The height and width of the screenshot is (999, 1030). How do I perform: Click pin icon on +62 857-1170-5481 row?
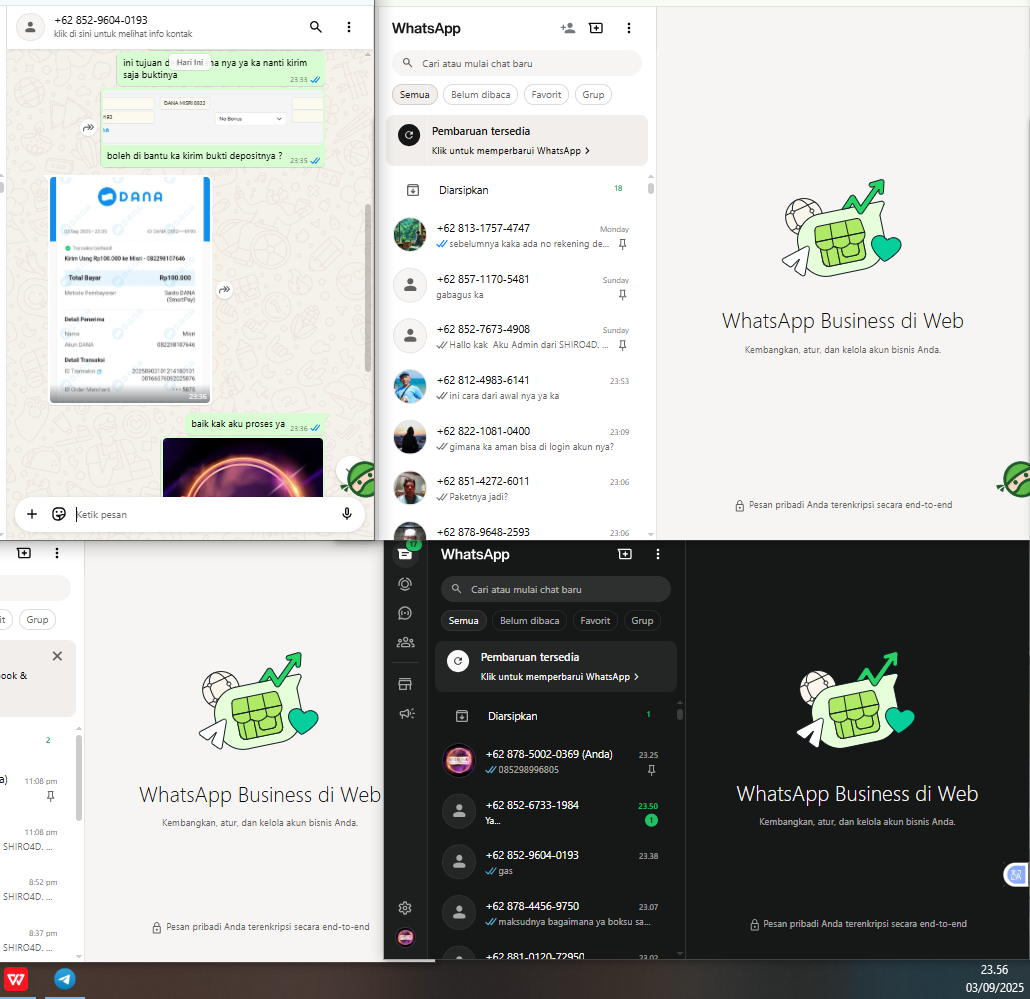[623, 295]
